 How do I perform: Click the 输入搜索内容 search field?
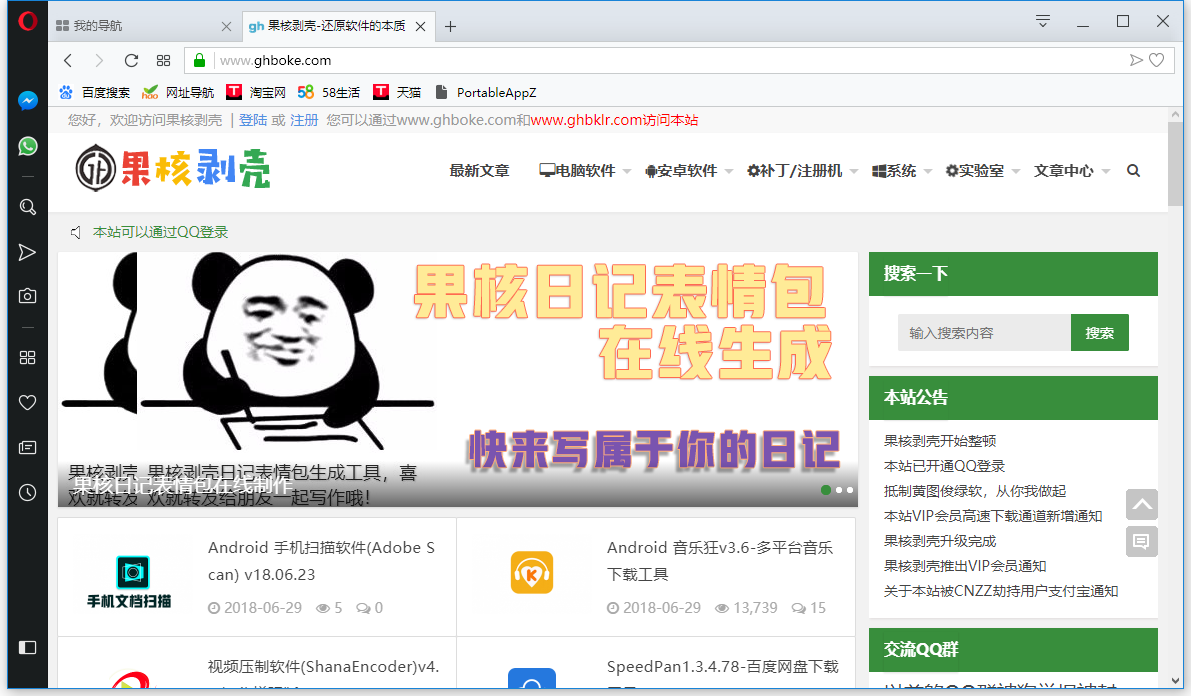tap(984, 333)
